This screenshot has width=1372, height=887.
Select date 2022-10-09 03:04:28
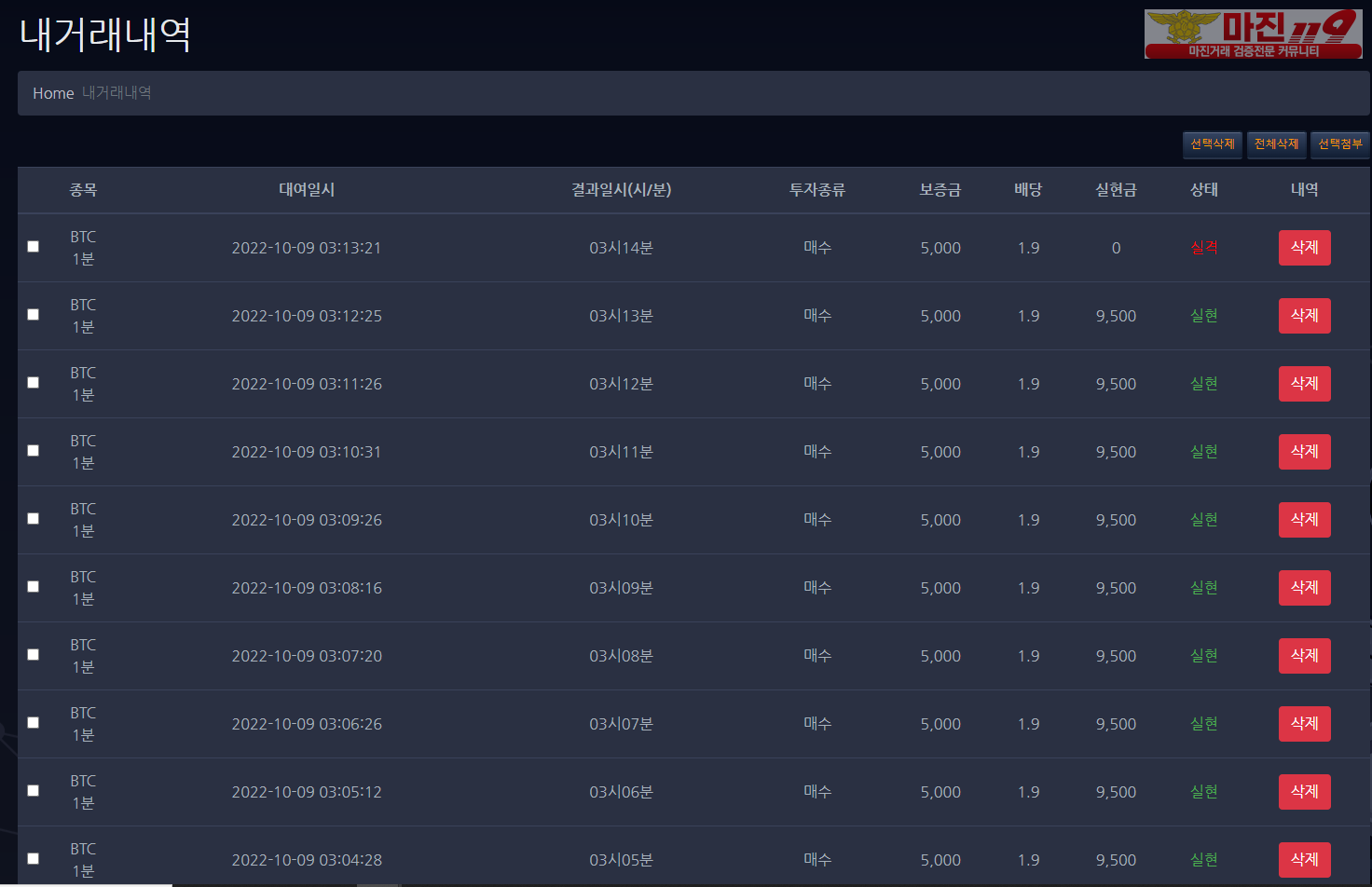(x=307, y=860)
